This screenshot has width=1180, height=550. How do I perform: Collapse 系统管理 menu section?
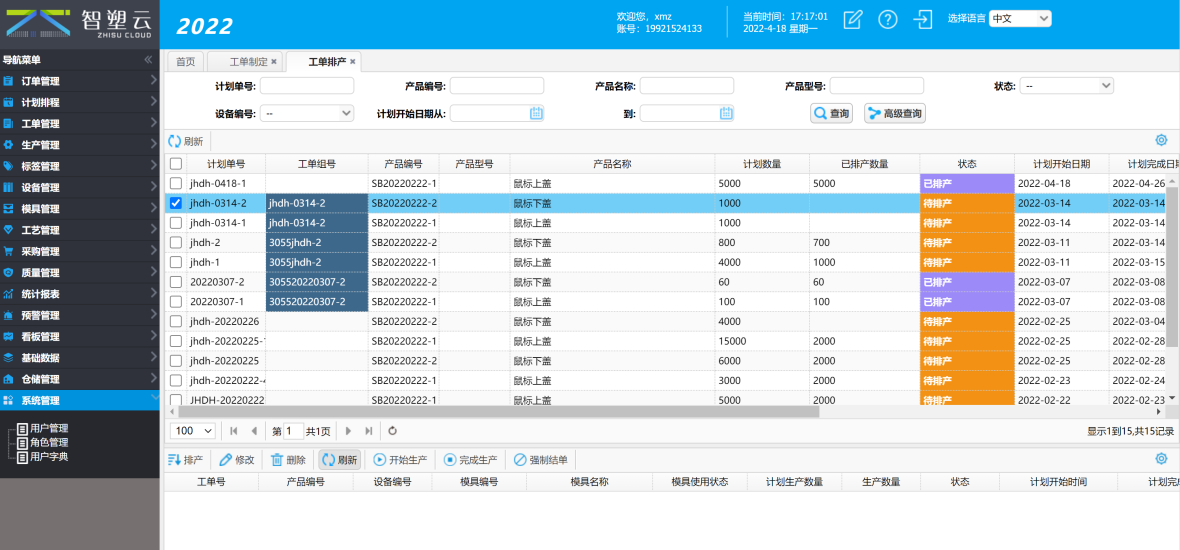coord(80,400)
